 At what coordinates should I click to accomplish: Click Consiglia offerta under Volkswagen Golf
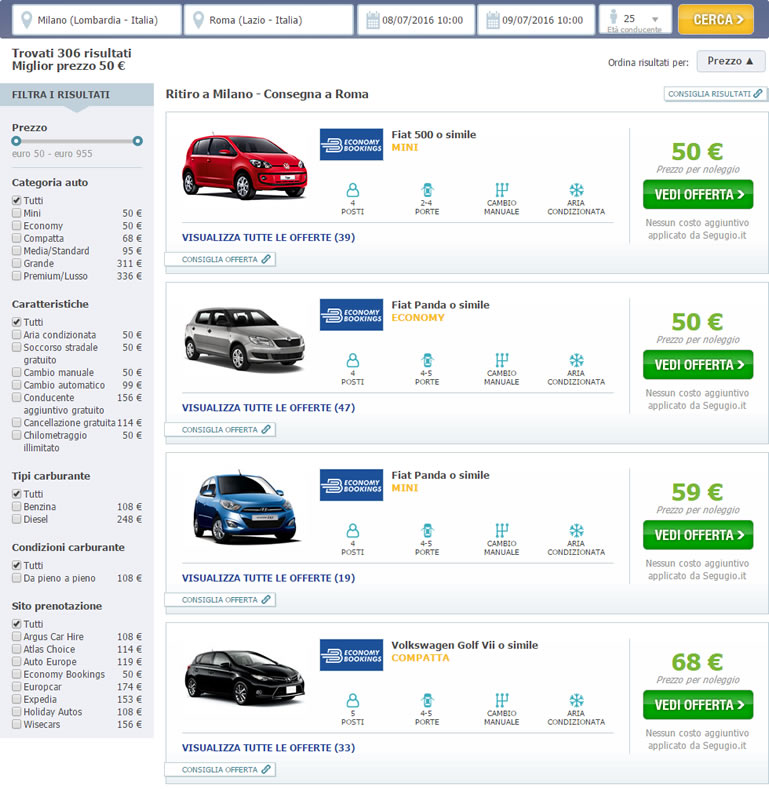[220, 769]
